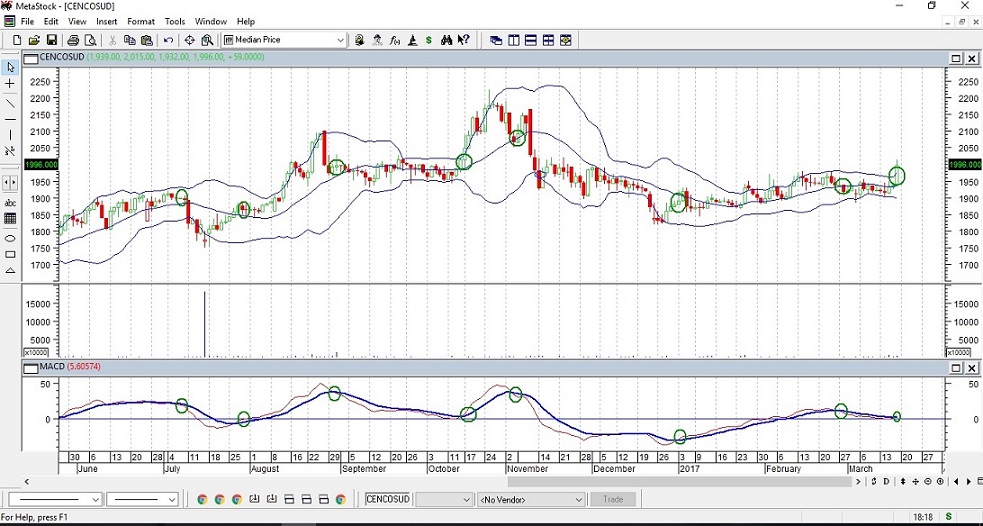Click the green dollar sign toolbar icon

[429, 40]
